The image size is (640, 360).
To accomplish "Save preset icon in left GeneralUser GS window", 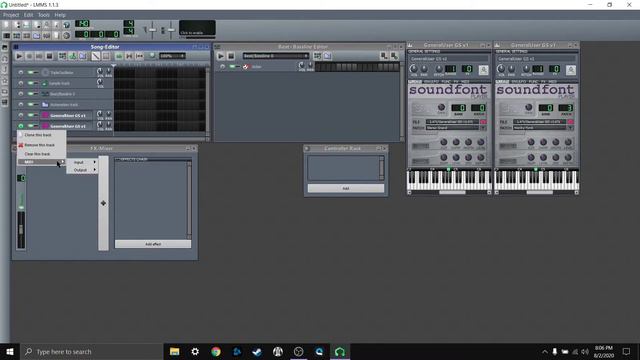I will [483, 70].
